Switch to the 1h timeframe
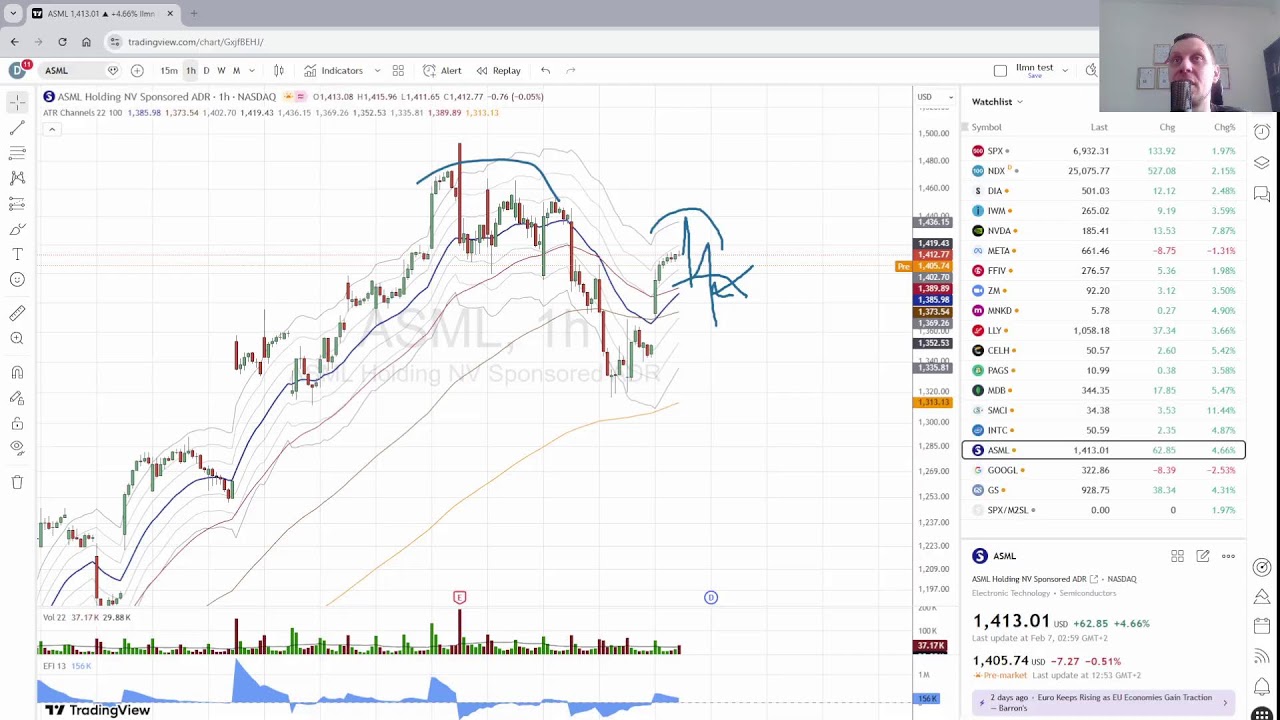This screenshot has width=1280, height=720. [x=190, y=70]
